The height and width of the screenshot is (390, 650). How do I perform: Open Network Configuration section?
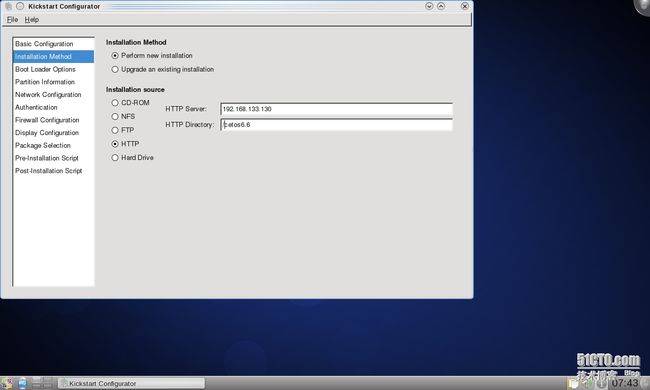[53, 94]
